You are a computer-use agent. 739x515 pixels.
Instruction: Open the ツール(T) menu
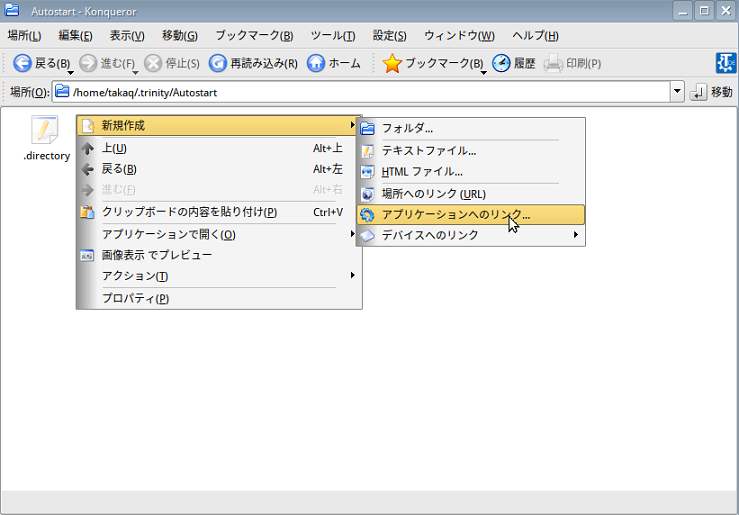(333, 36)
